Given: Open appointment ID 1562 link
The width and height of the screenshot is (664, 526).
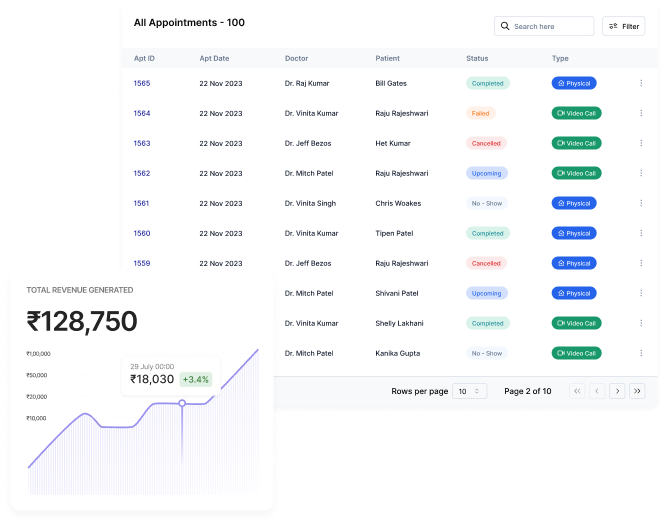Looking at the screenshot, I should 142,173.
